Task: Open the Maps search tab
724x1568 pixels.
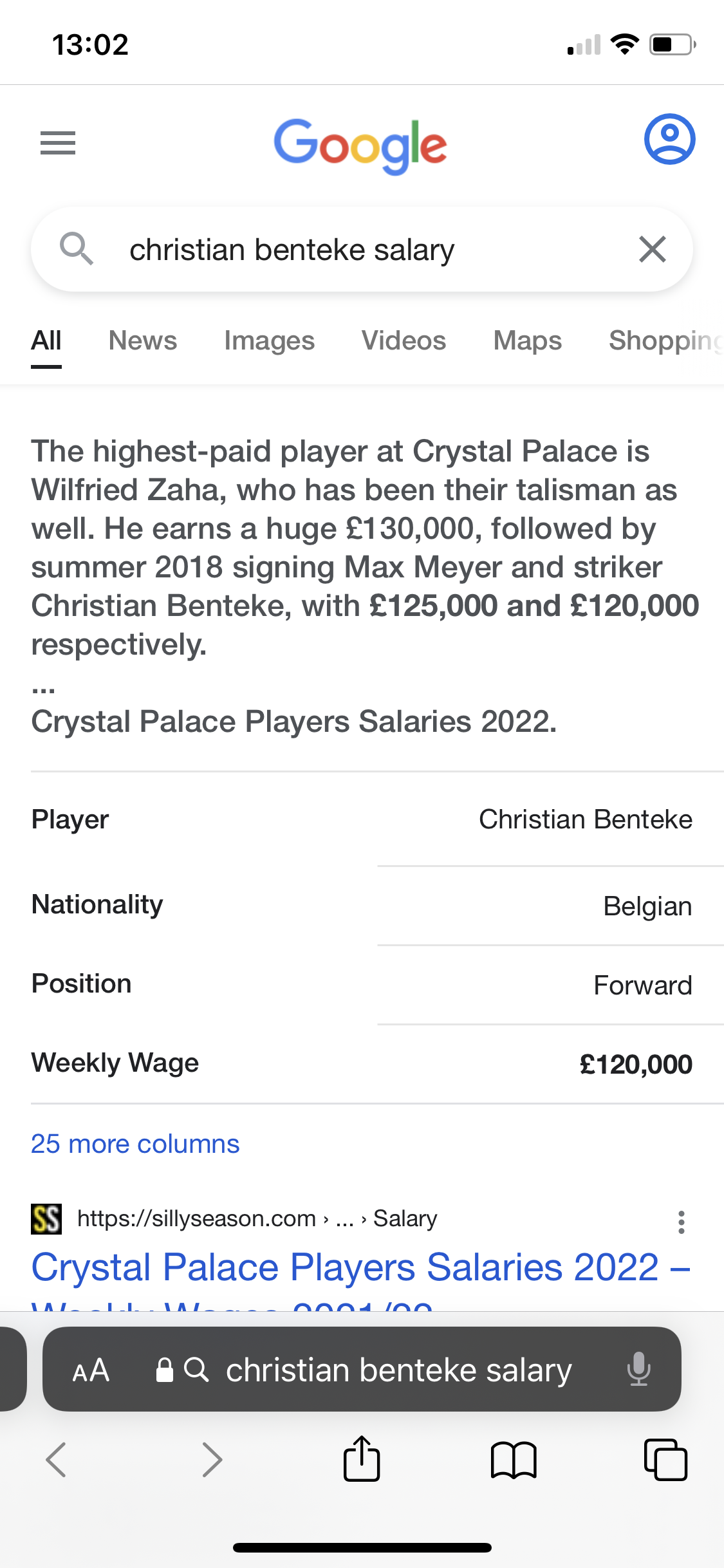Action: (x=527, y=341)
